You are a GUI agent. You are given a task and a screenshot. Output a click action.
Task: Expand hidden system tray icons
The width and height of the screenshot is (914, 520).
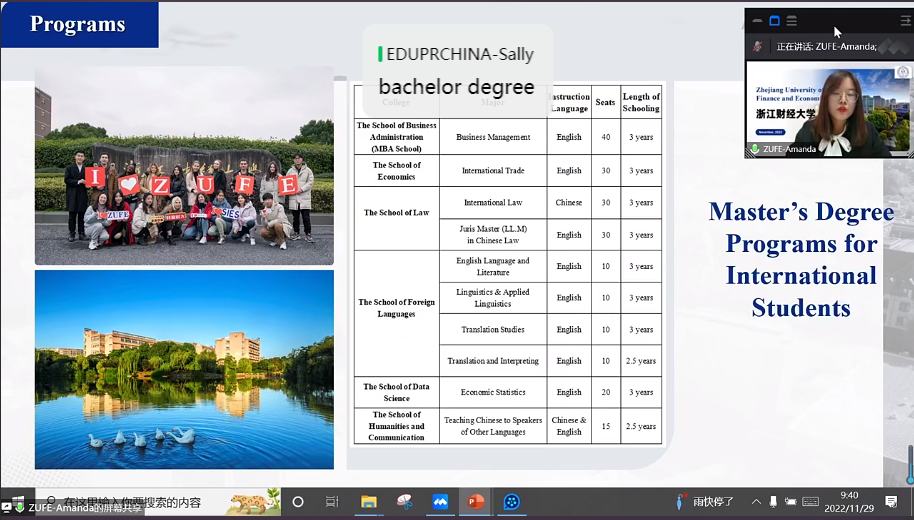[x=756, y=502]
